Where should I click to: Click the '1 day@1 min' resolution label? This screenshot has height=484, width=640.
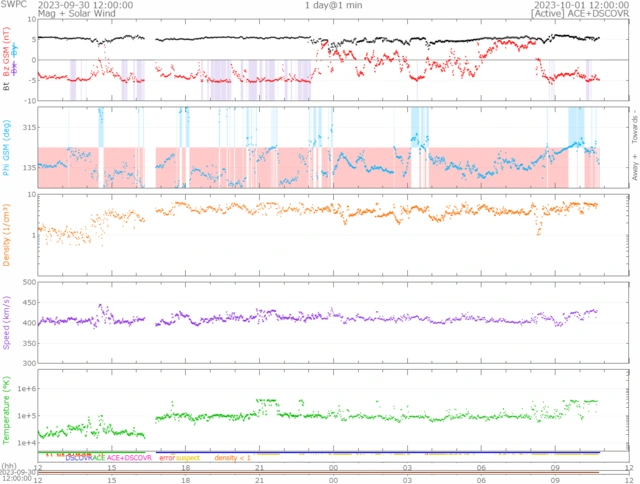pos(333,5)
